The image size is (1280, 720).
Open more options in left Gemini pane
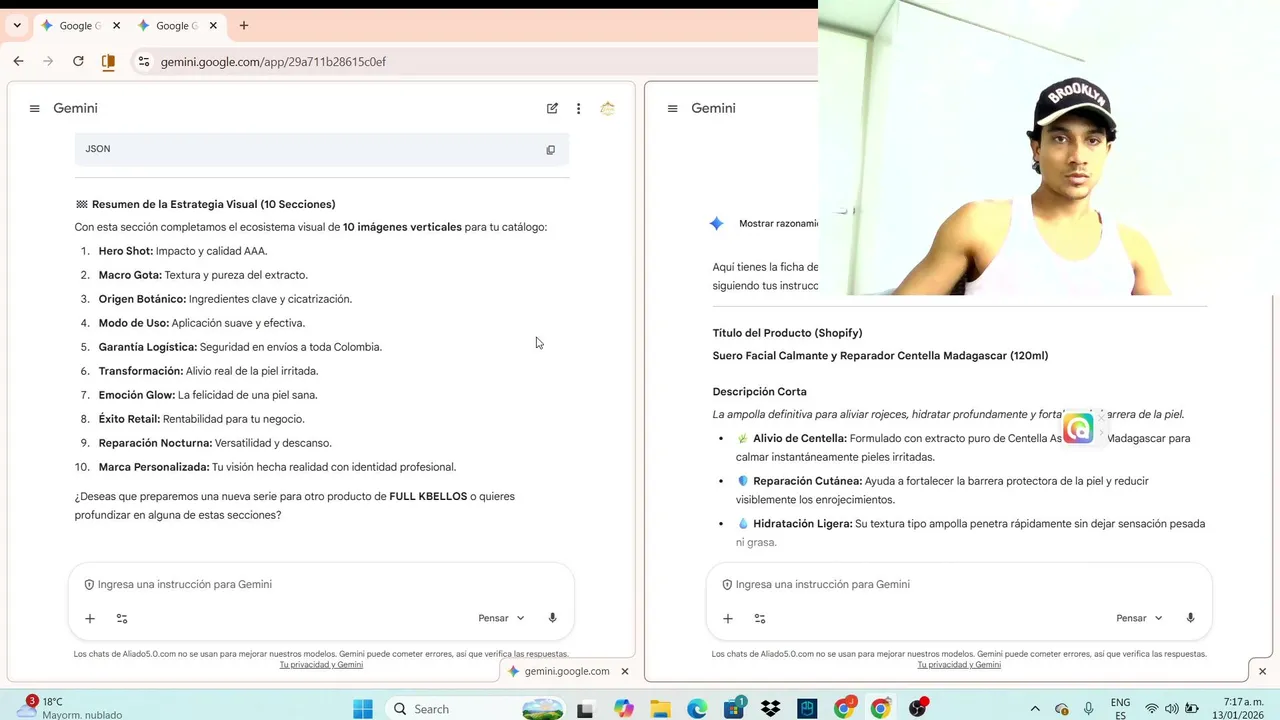(x=578, y=109)
